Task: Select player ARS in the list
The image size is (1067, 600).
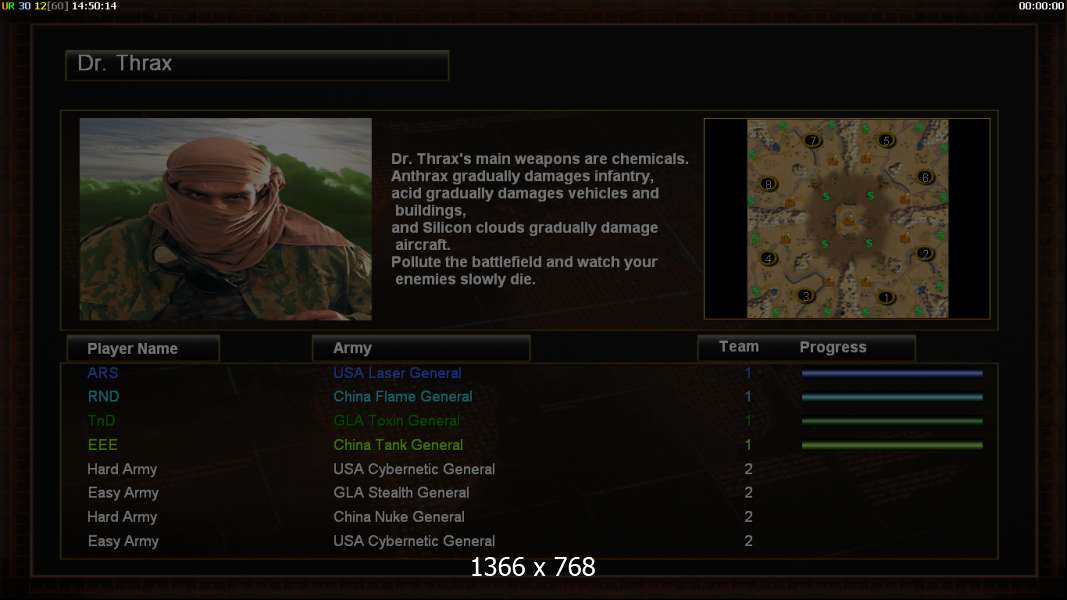Action: point(103,373)
